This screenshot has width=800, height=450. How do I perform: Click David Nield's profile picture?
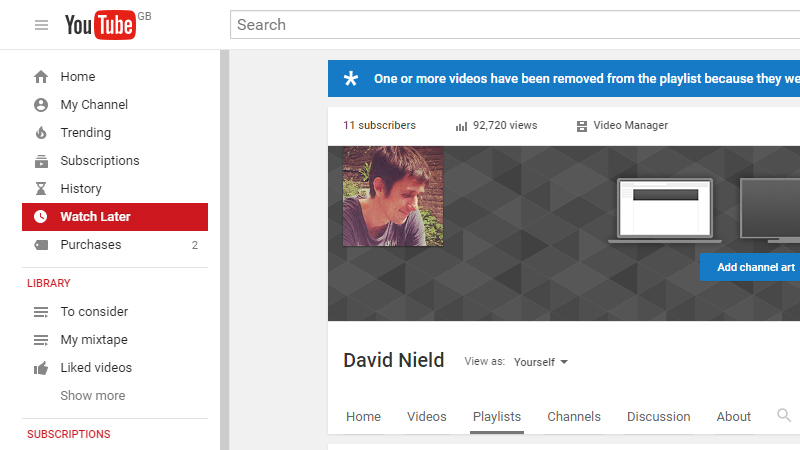click(x=393, y=196)
